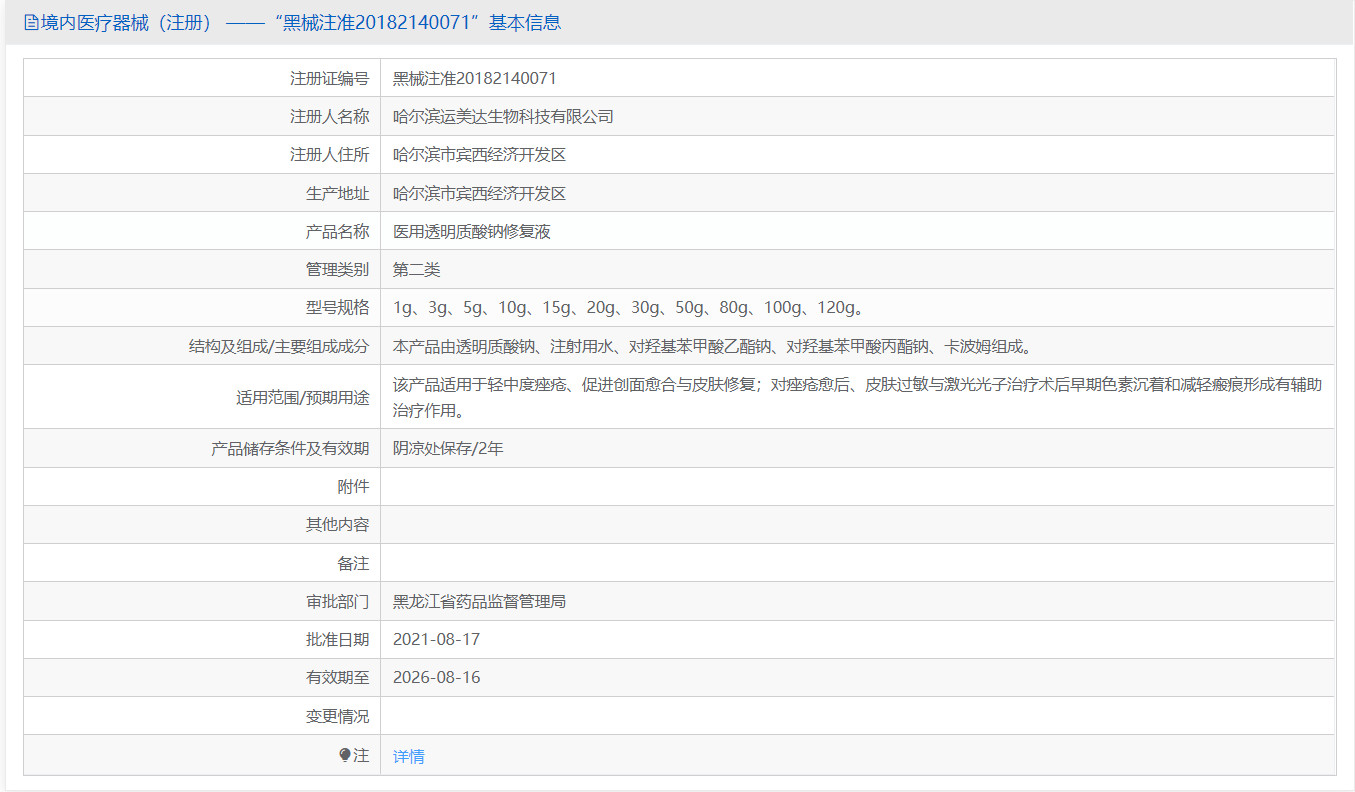The image size is (1355, 792).
Task: Click the bullet icon beside 注 label
Action: tap(345, 755)
